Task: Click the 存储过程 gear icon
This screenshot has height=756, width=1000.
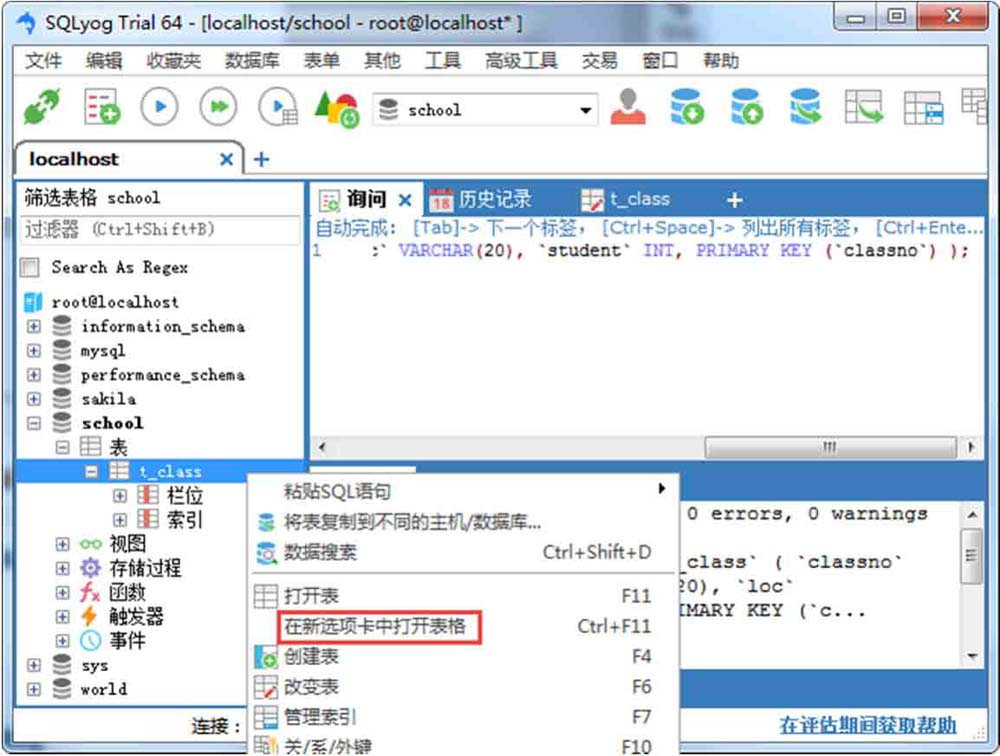Action: tap(91, 568)
